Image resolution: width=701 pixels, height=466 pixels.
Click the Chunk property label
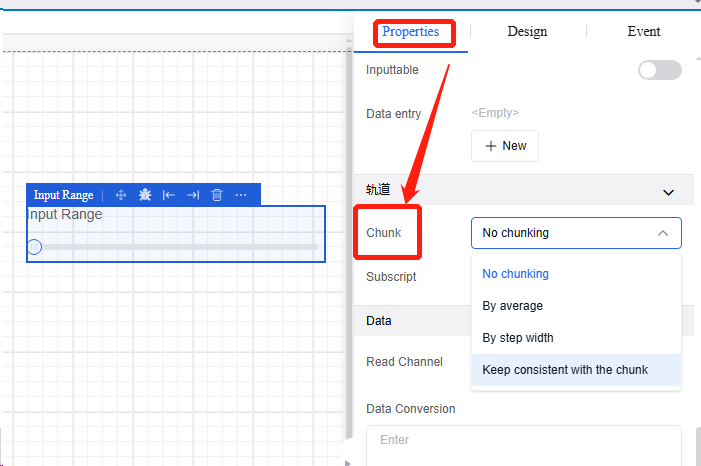coord(384,233)
